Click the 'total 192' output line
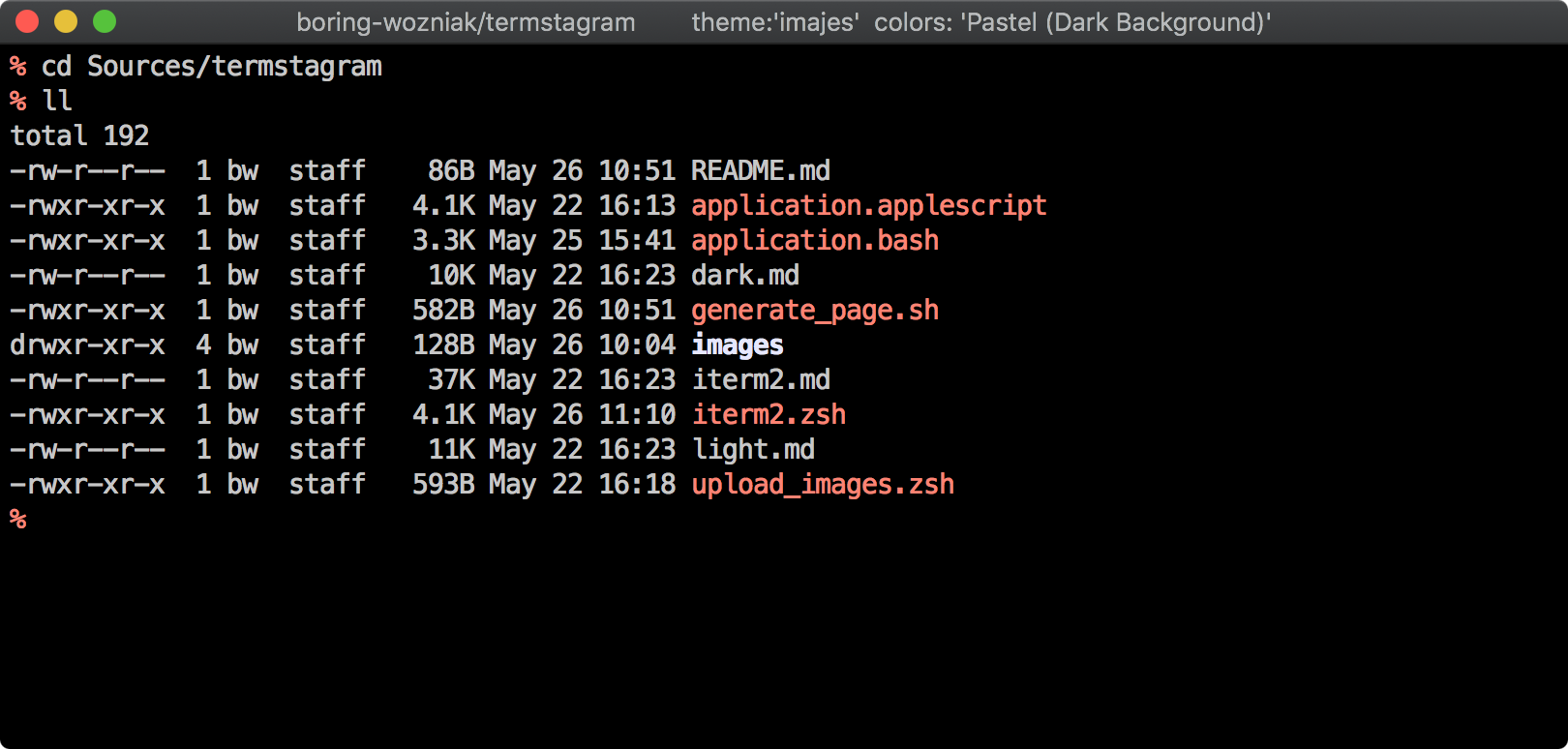 79,136
